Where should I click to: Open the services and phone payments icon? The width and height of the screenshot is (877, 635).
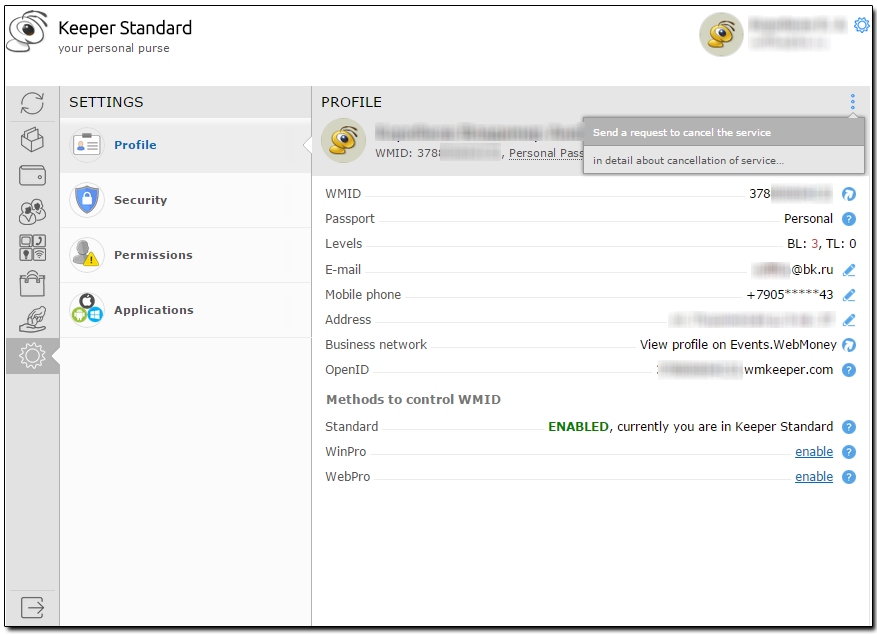tap(32, 248)
